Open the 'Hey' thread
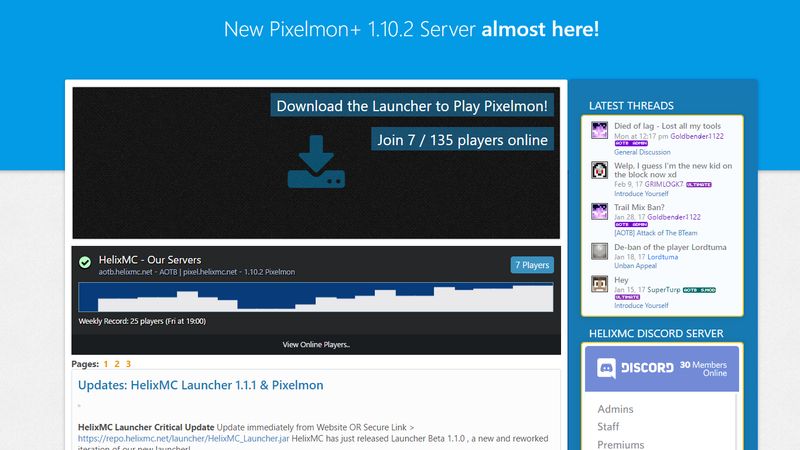800x450 pixels. 621,280
